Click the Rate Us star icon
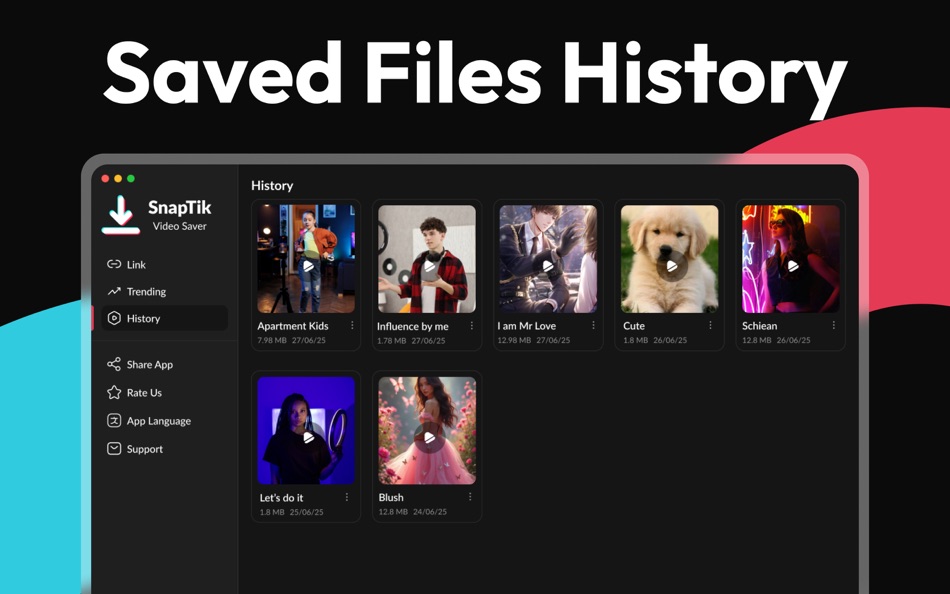The width and height of the screenshot is (950, 594). [x=114, y=393]
